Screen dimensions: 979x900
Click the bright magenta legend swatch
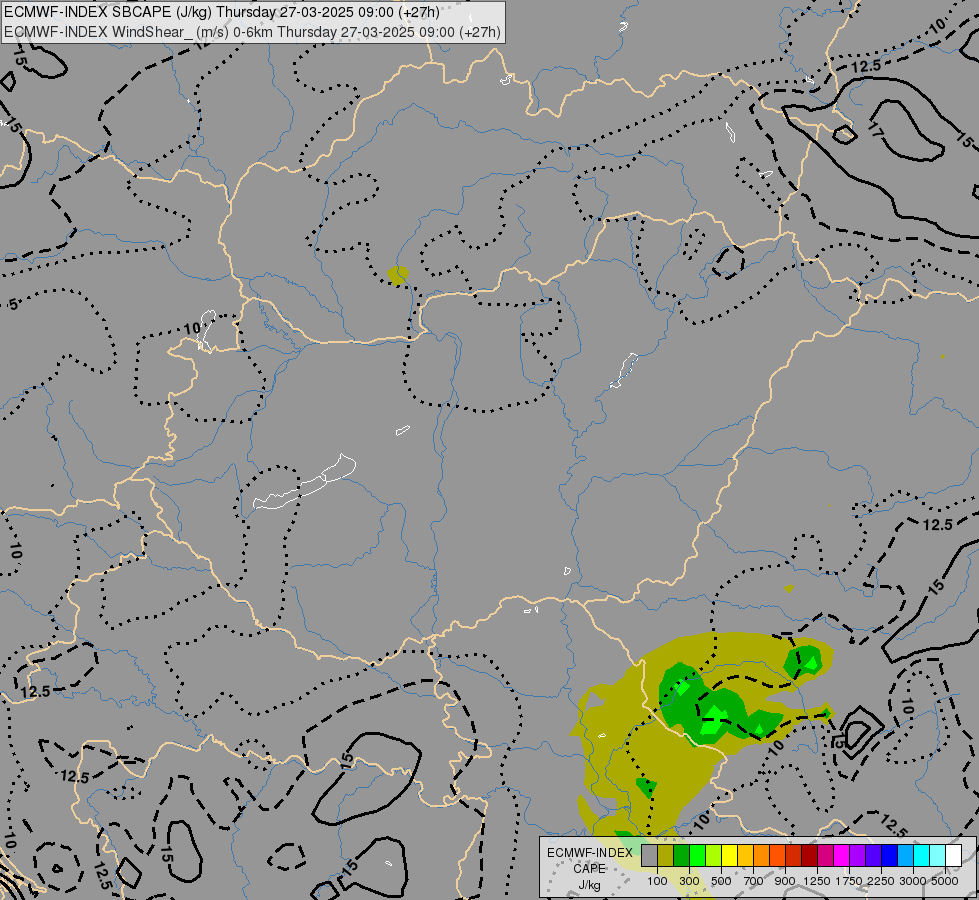841,855
